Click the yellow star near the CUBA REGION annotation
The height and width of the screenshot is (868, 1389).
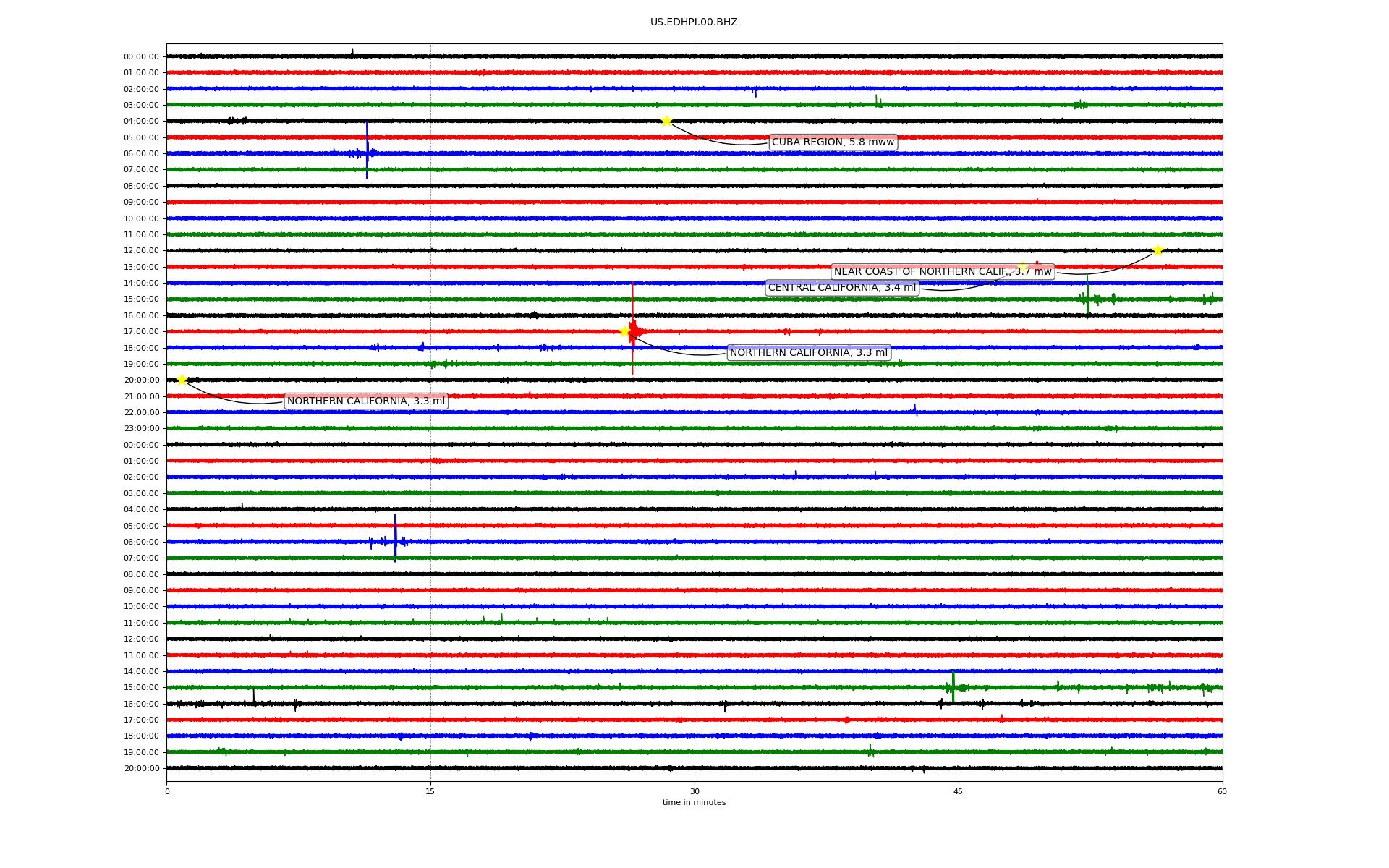click(666, 121)
